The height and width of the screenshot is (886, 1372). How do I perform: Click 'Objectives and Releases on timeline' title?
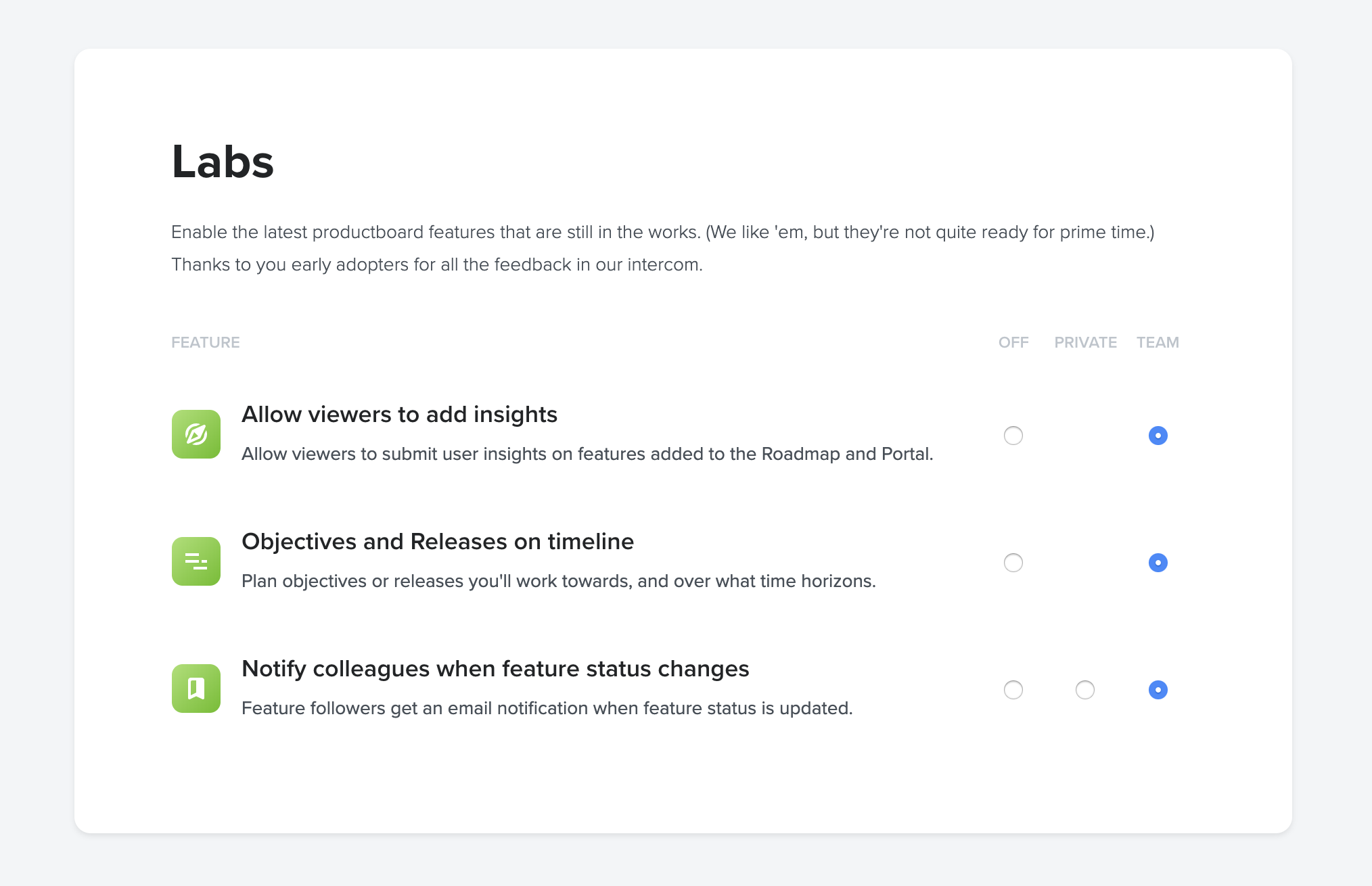coord(438,542)
